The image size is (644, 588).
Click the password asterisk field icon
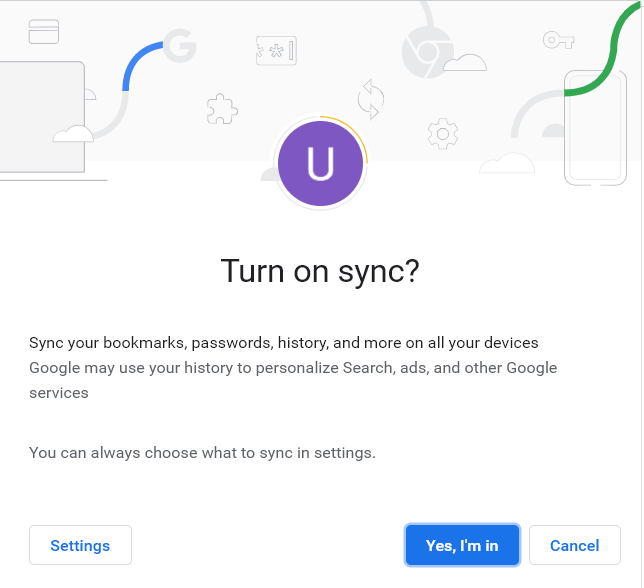[276, 51]
